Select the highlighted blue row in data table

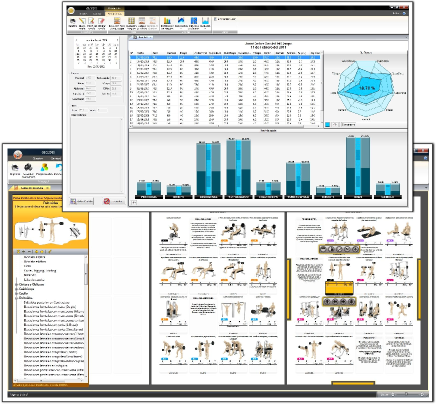(225, 57)
